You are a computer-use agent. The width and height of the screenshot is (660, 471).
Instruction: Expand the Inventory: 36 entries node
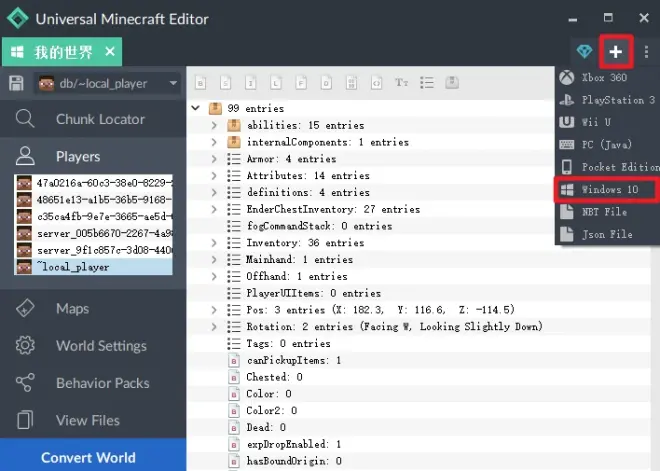coord(214,243)
